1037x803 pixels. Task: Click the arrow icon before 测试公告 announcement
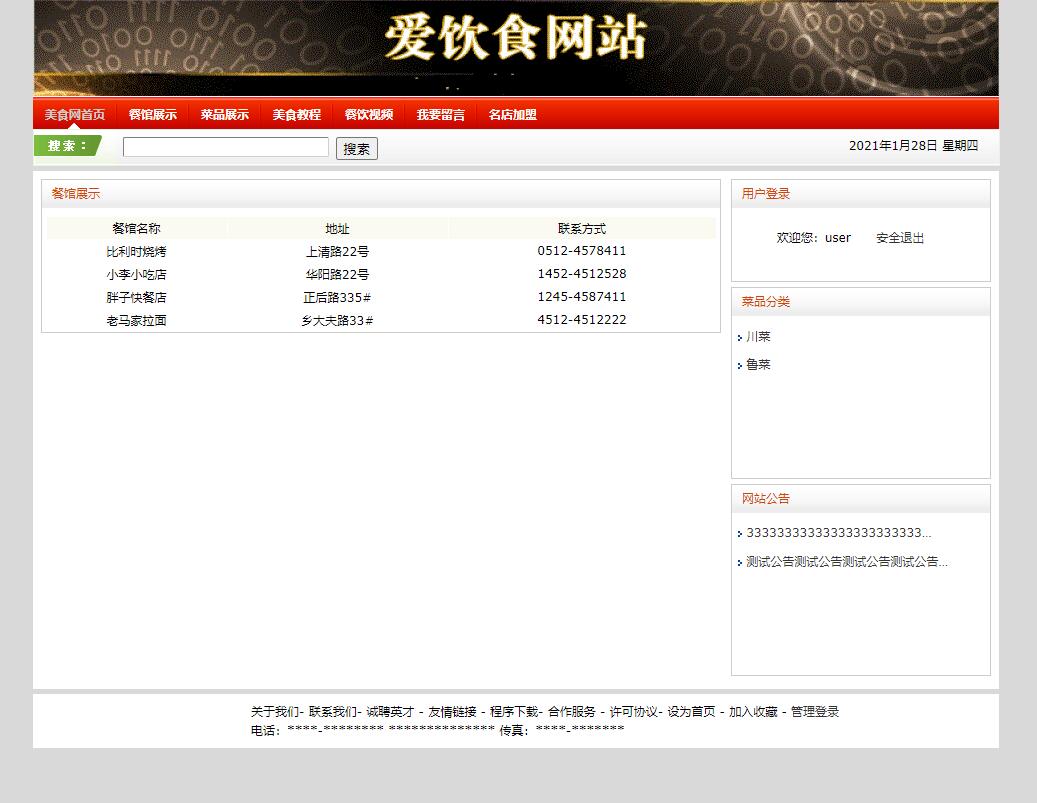[740, 563]
